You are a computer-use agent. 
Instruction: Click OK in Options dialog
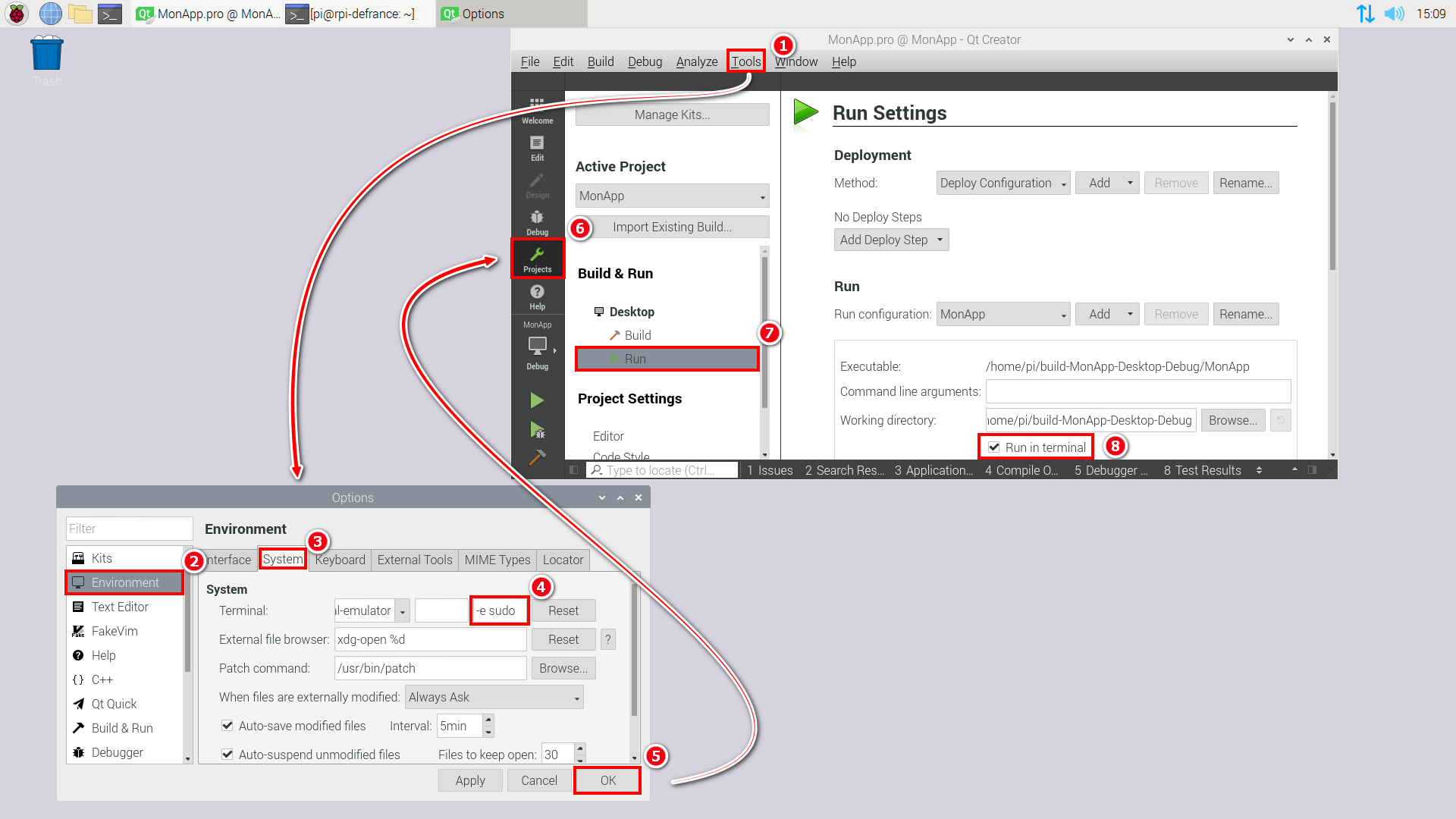tap(607, 780)
